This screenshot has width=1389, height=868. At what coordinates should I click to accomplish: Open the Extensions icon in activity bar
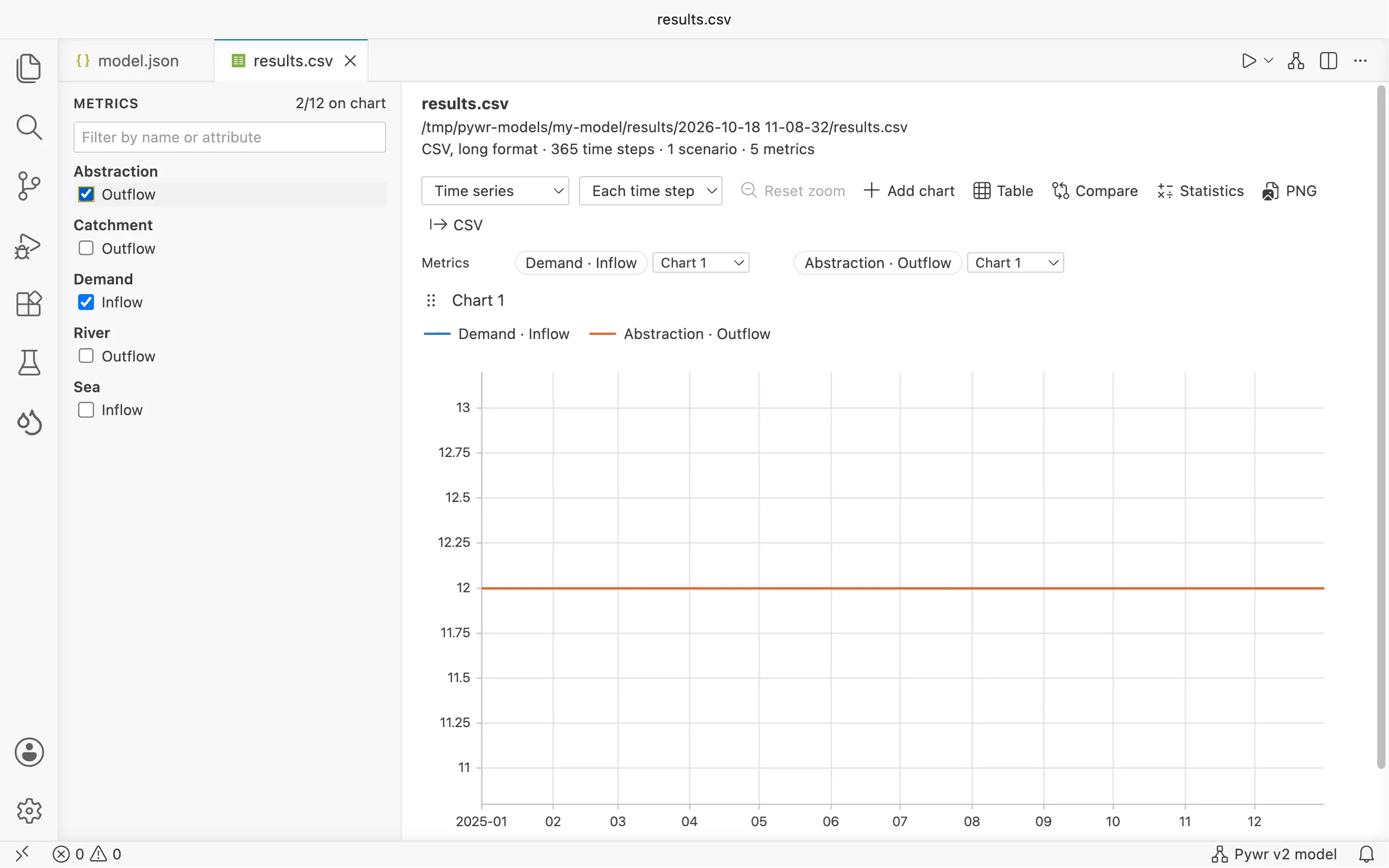point(29,304)
